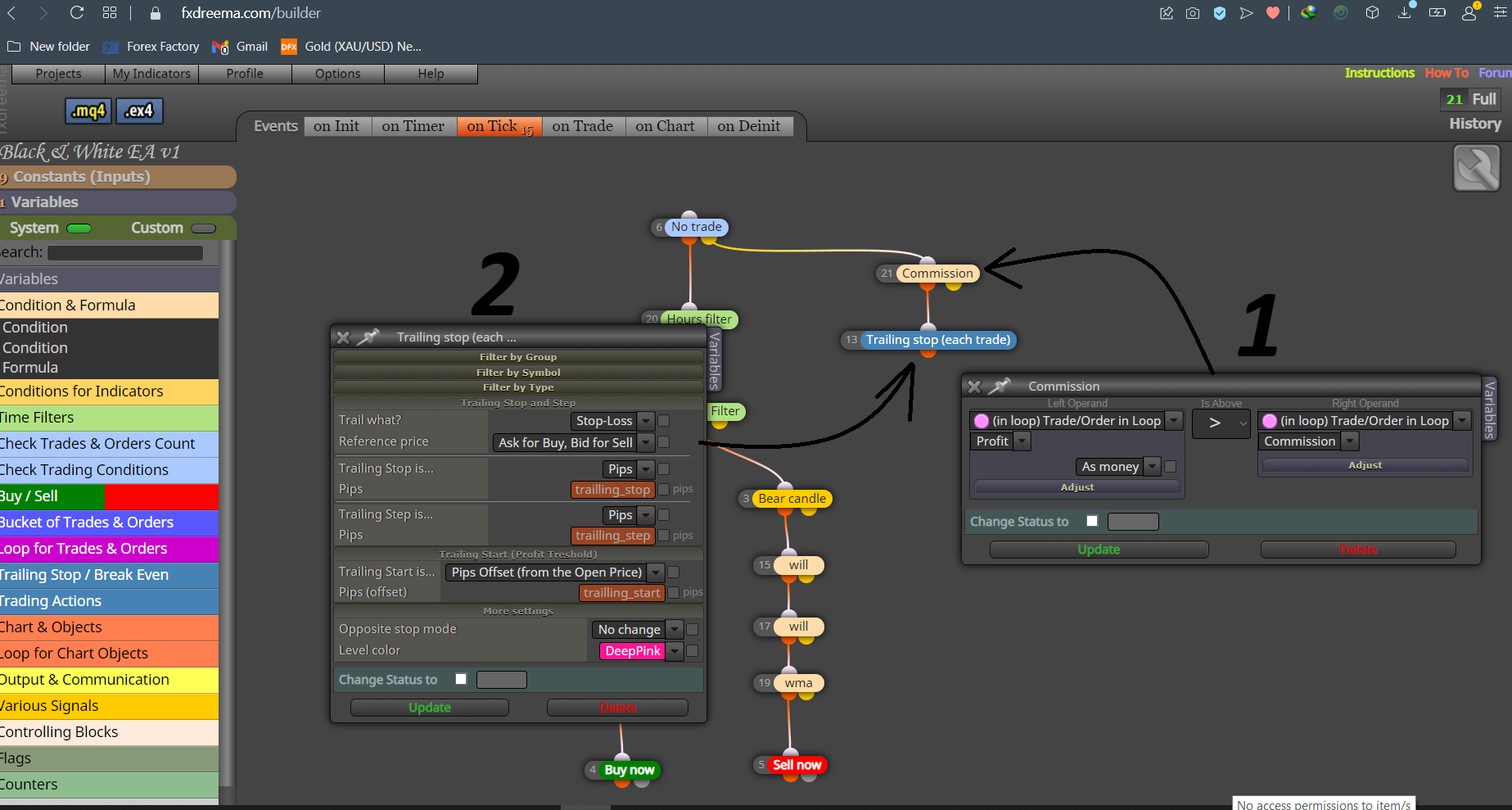Export project as .ex4 file
The height and width of the screenshot is (810, 1512).
pyautogui.click(x=139, y=111)
